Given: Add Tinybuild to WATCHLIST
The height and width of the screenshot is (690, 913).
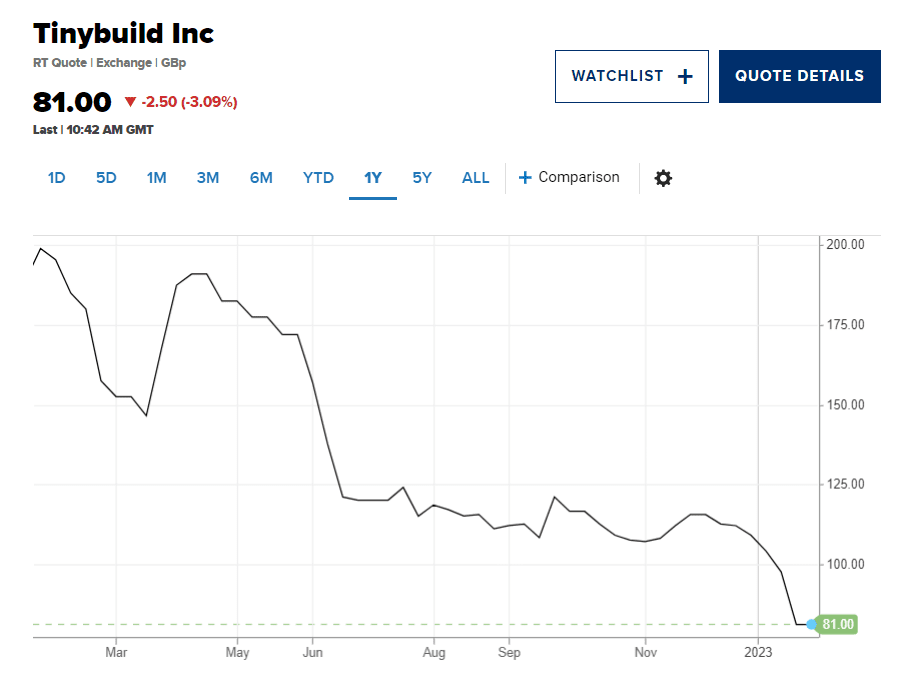Looking at the screenshot, I should 632,76.
